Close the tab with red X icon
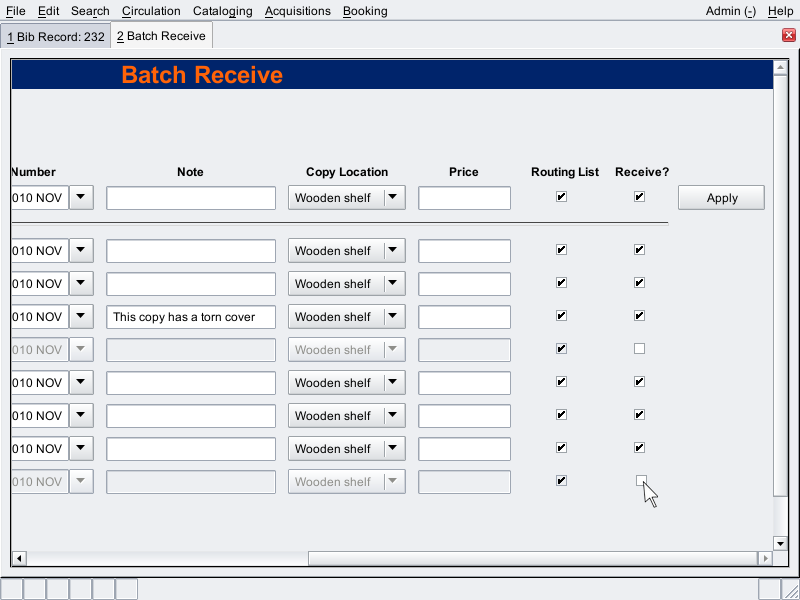Image resolution: width=800 pixels, height=600 pixels. click(788, 36)
